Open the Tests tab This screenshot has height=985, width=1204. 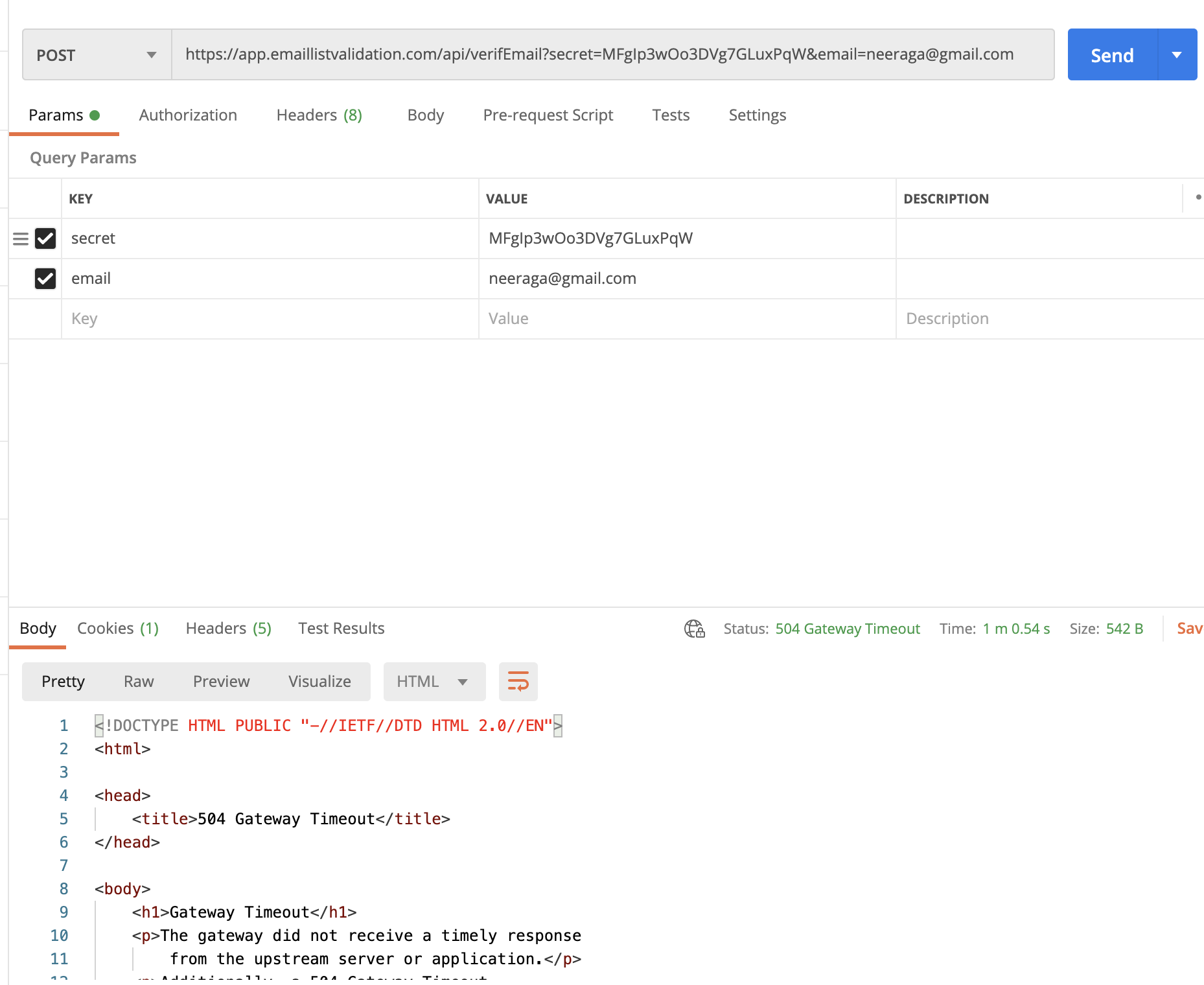click(671, 115)
